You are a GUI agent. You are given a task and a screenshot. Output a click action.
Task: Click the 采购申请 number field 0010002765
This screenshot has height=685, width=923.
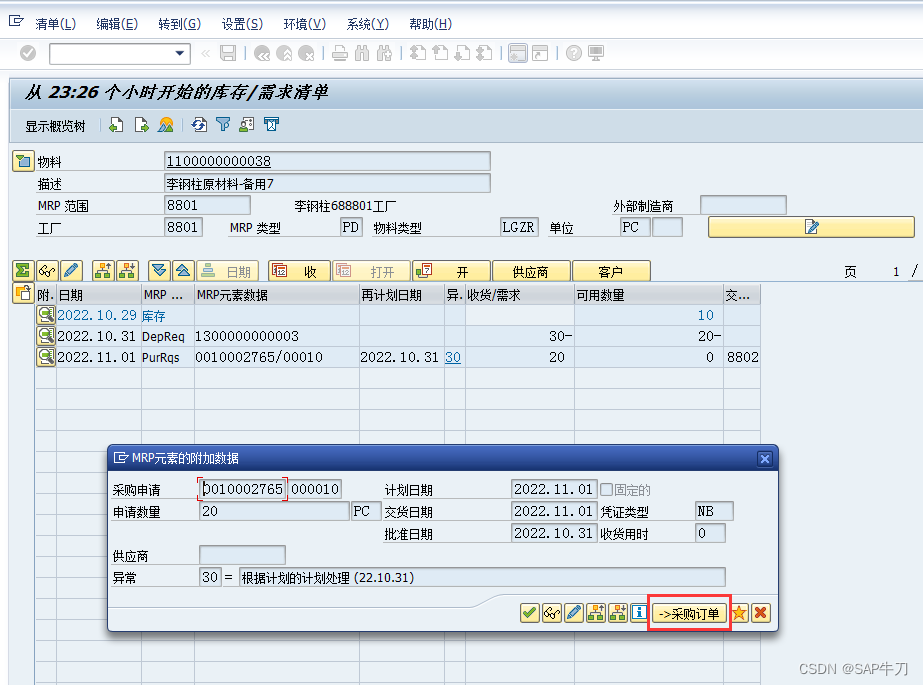click(243, 489)
